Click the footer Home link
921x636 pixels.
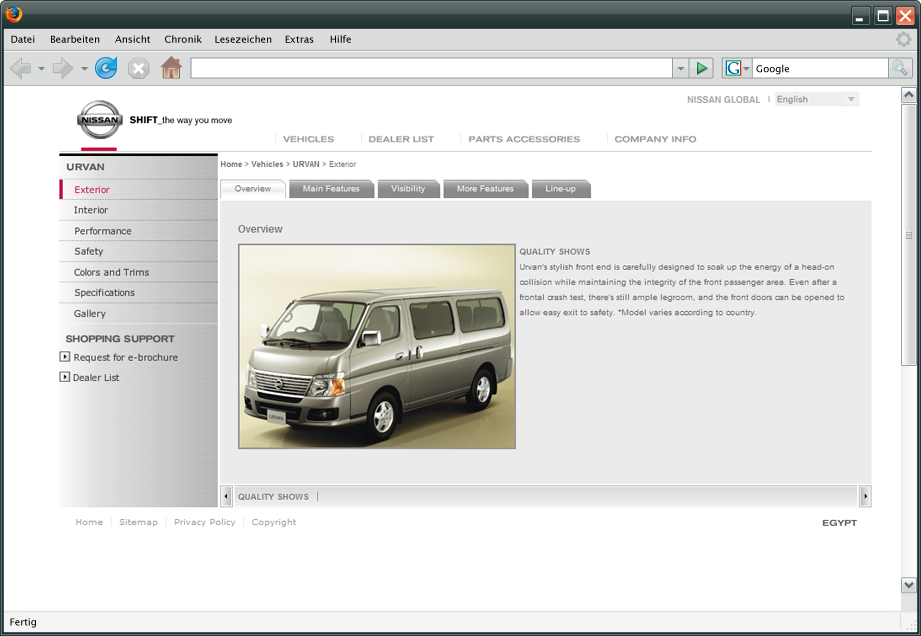point(89,522)
